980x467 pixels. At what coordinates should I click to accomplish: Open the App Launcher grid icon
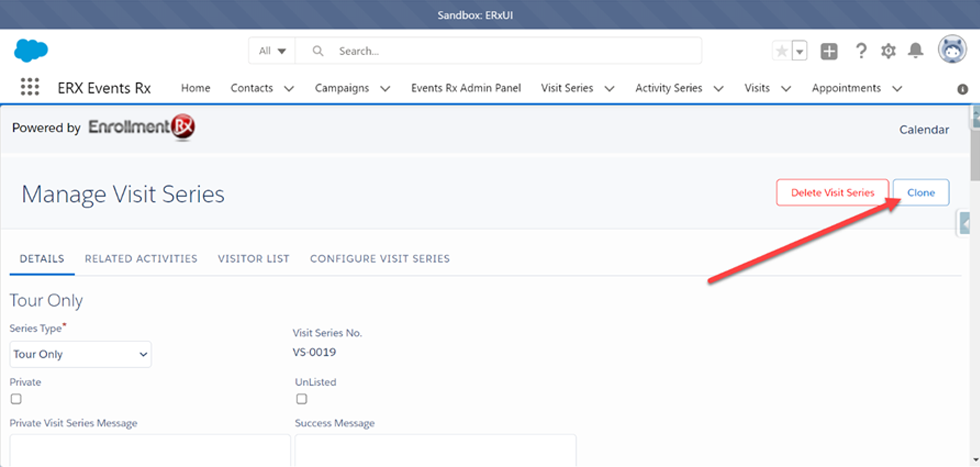30,88
